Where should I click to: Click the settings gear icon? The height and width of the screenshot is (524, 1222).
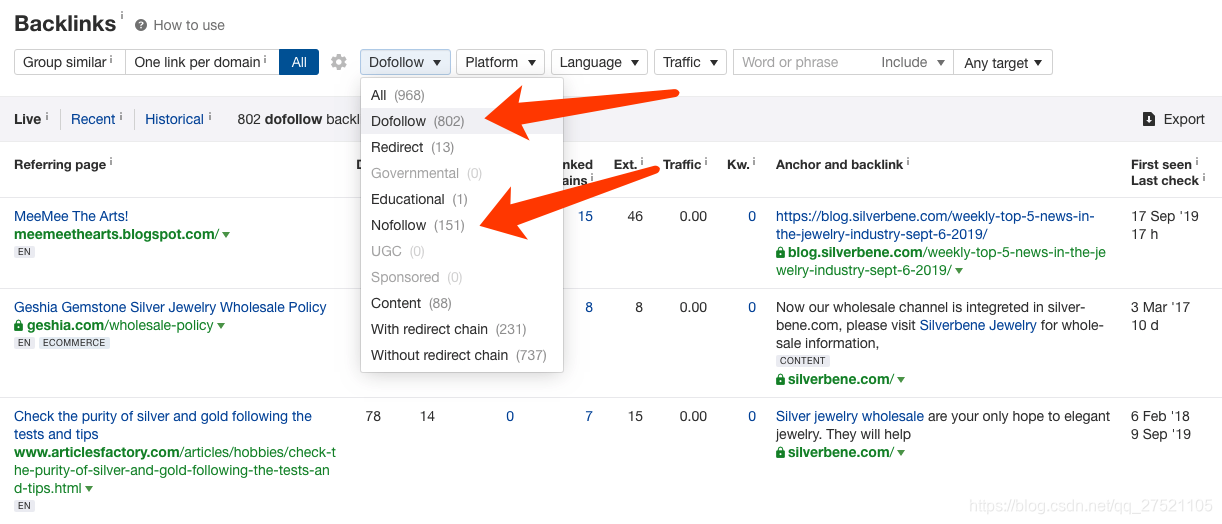[x=339, y=62]
